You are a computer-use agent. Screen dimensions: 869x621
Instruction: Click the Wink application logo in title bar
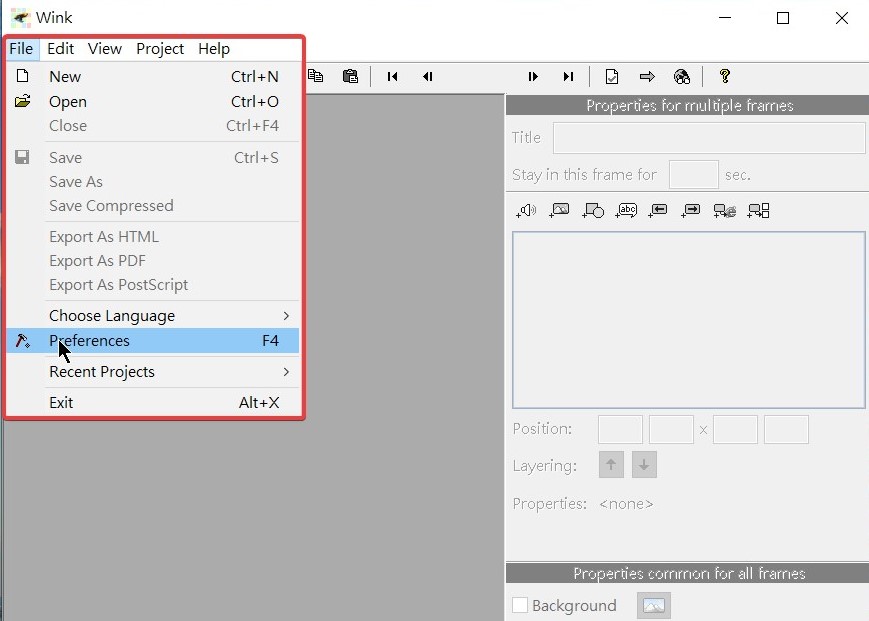pos(21,18)
